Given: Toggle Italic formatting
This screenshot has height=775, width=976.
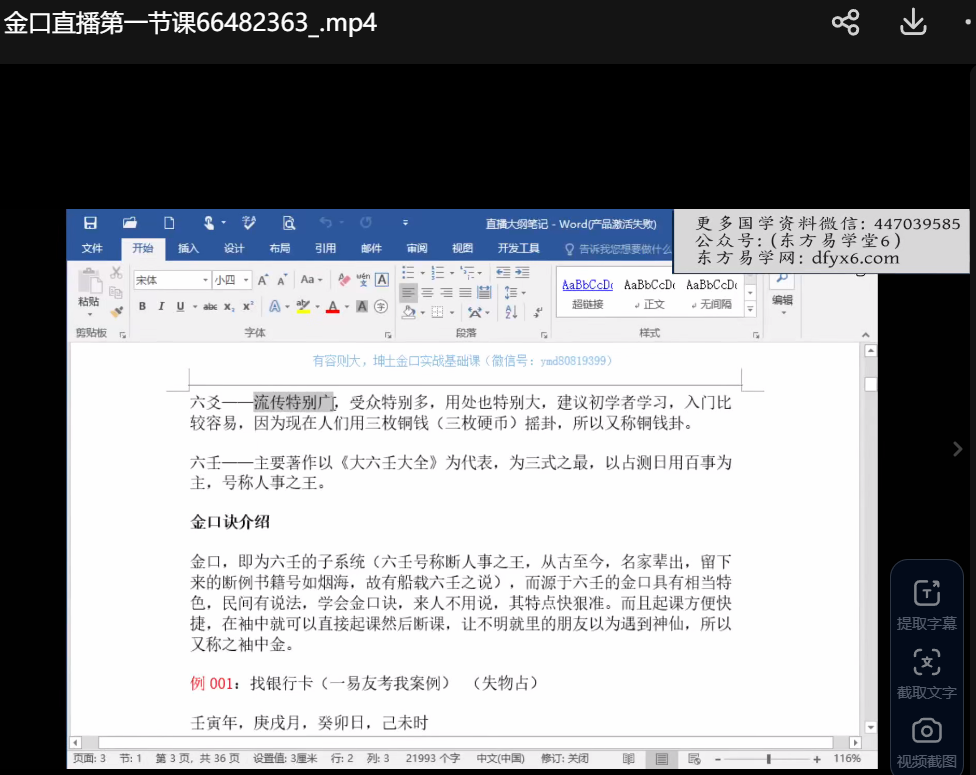Looking at the screenshot, I should pos(161,307).
